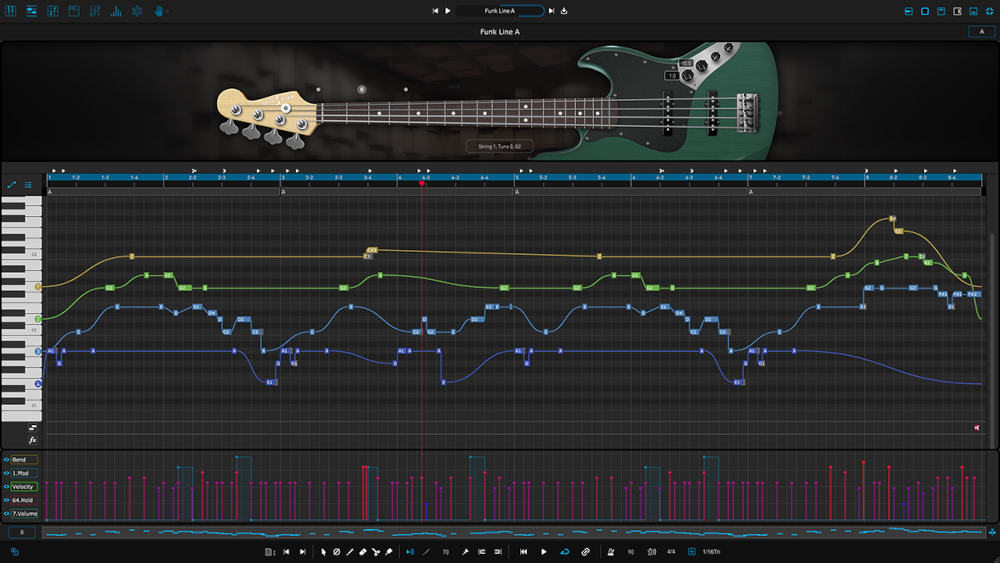
Task: Click the fx icon below the piano keys
Action: click(33, 441)
